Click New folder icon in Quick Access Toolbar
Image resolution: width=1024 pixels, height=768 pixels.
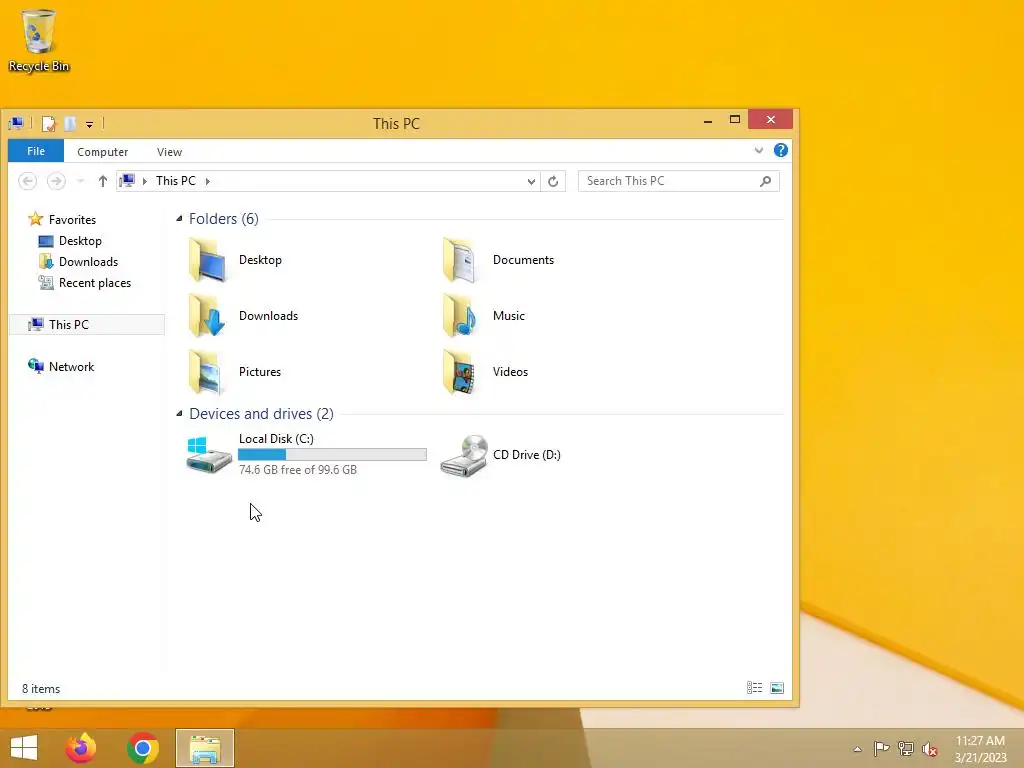point(70,123)
